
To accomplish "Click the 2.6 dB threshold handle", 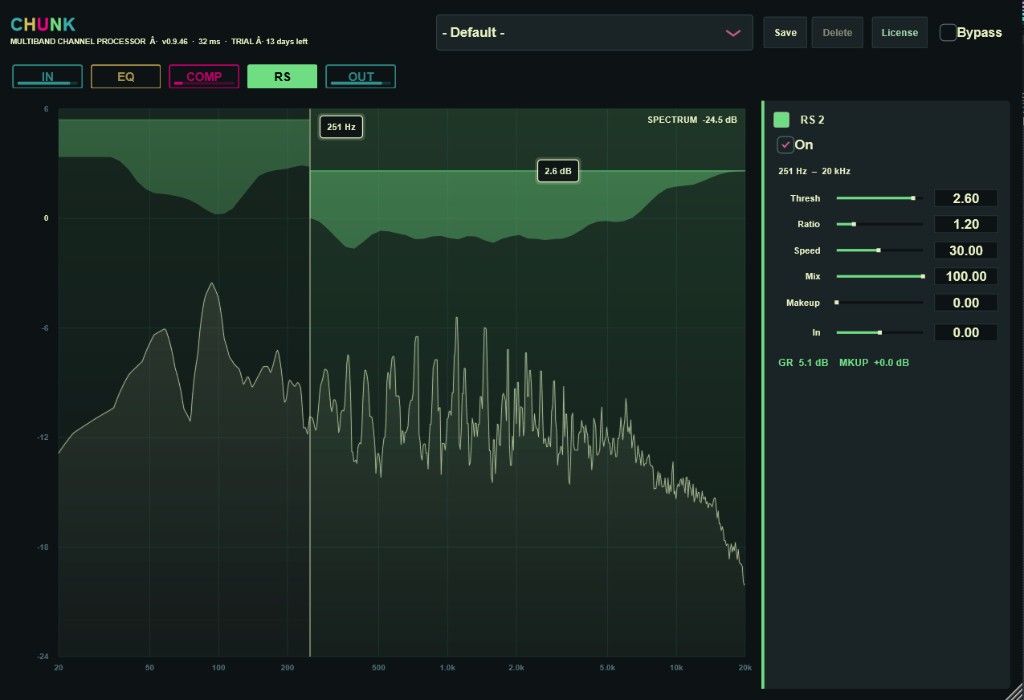I will [558, 171].
